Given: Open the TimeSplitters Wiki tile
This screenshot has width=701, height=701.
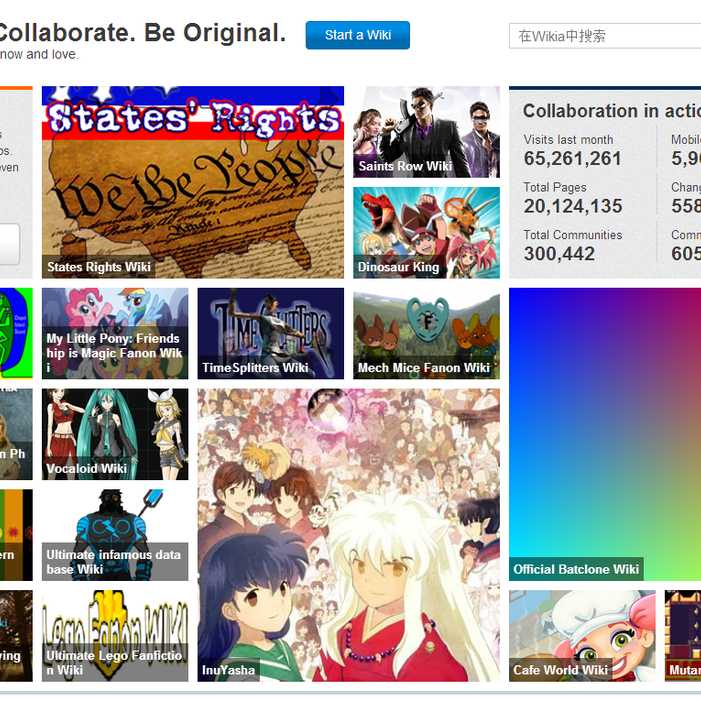Looking at the screenshot, I should 271,334.
